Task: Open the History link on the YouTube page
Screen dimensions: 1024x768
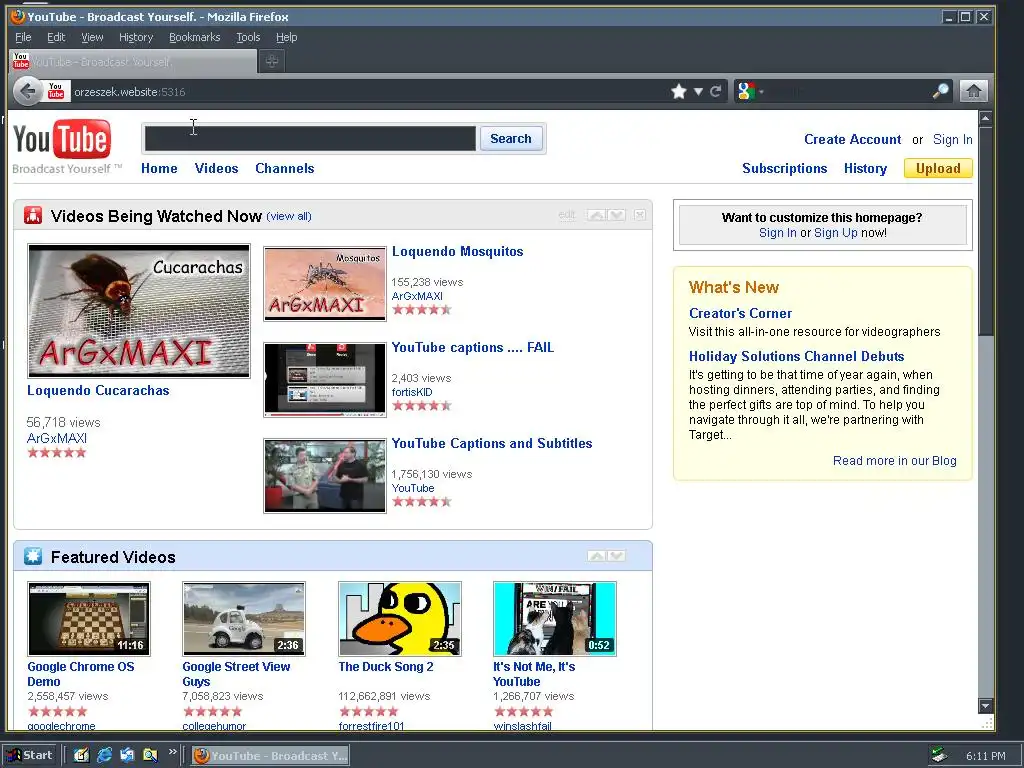Action: [865, 168]
